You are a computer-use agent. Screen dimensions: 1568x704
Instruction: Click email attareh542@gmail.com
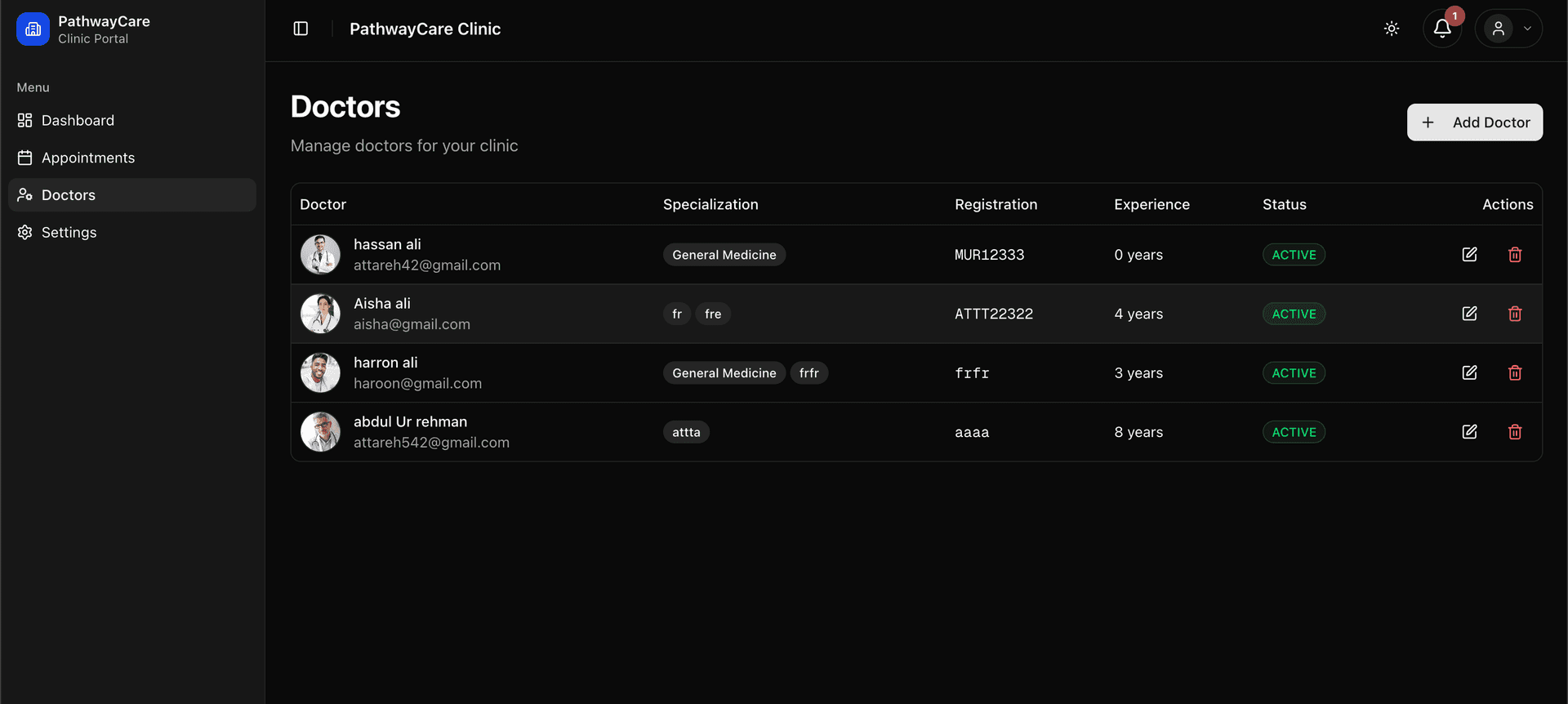pyautogui.click(x=431, y=443)
